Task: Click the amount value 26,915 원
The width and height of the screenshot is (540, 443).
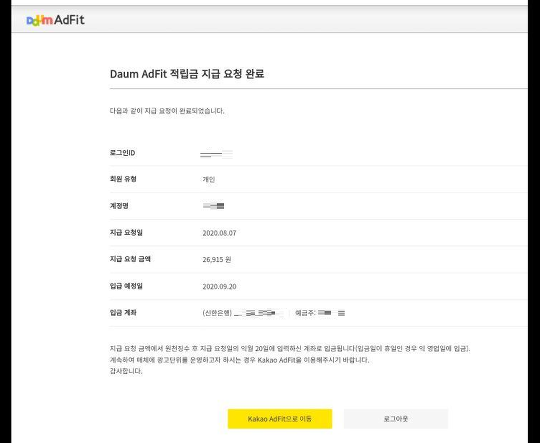Action: 217,260
